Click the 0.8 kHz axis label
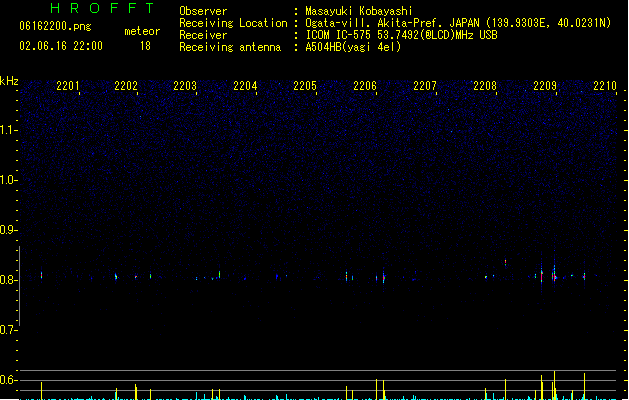Image resolution: width=629 pixels, height=400 pixels. (x=8, y=280)
